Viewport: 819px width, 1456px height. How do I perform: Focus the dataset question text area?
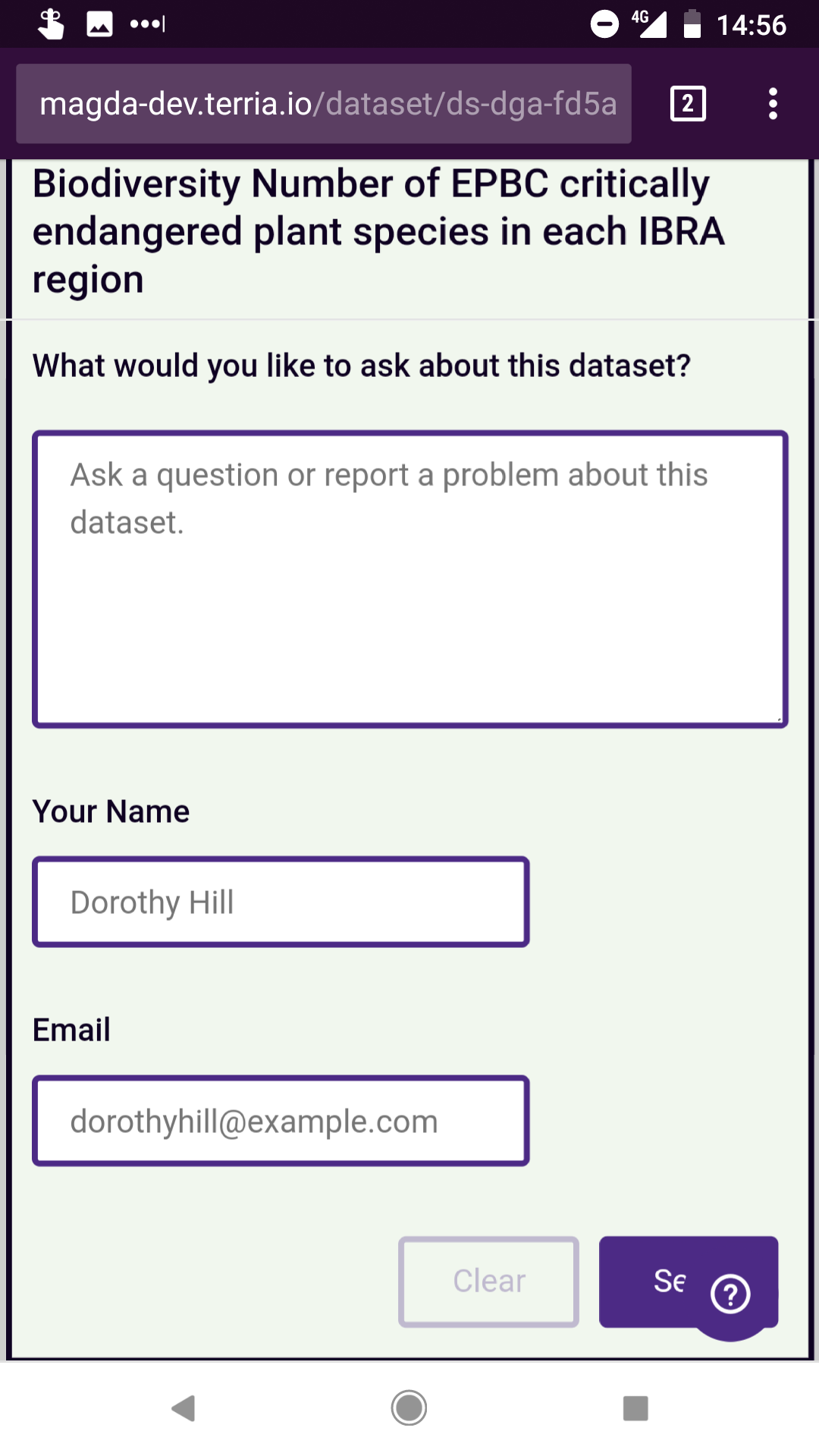tap(409, 579)
